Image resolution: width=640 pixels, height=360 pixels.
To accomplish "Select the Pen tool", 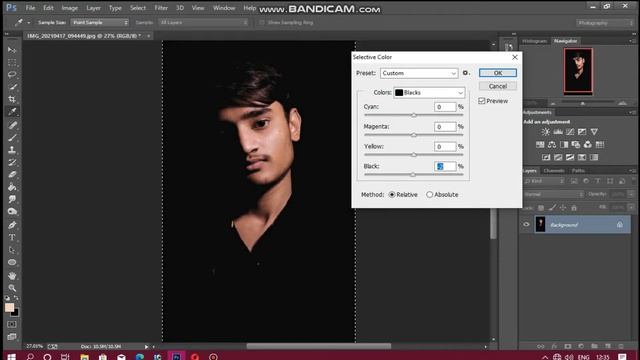I will tap(12, 225).
